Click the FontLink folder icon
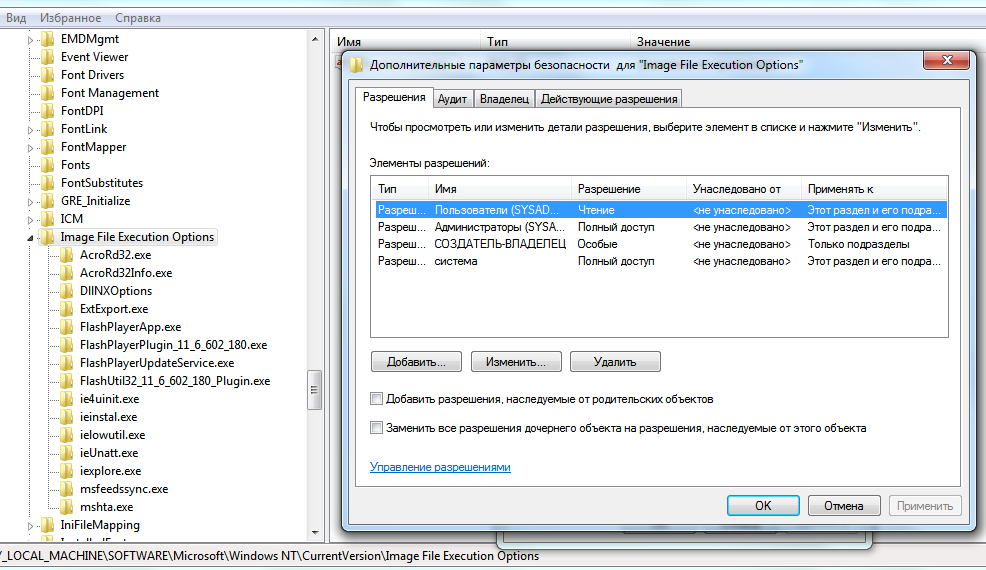 point(48,129)
